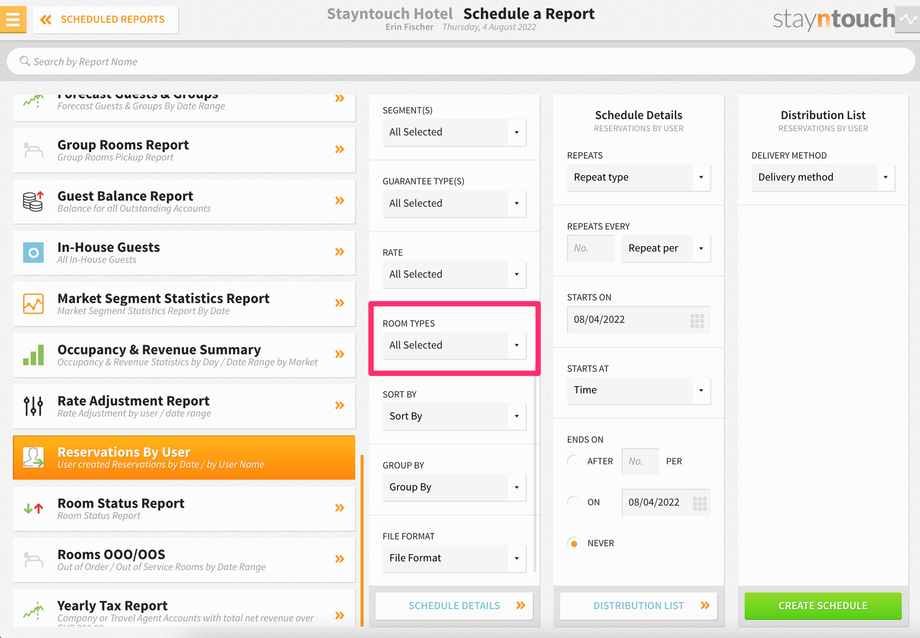Click the Market Segment Statistics chart icon
This screenshot has width=920, height=638.
[x=33, y=303]
